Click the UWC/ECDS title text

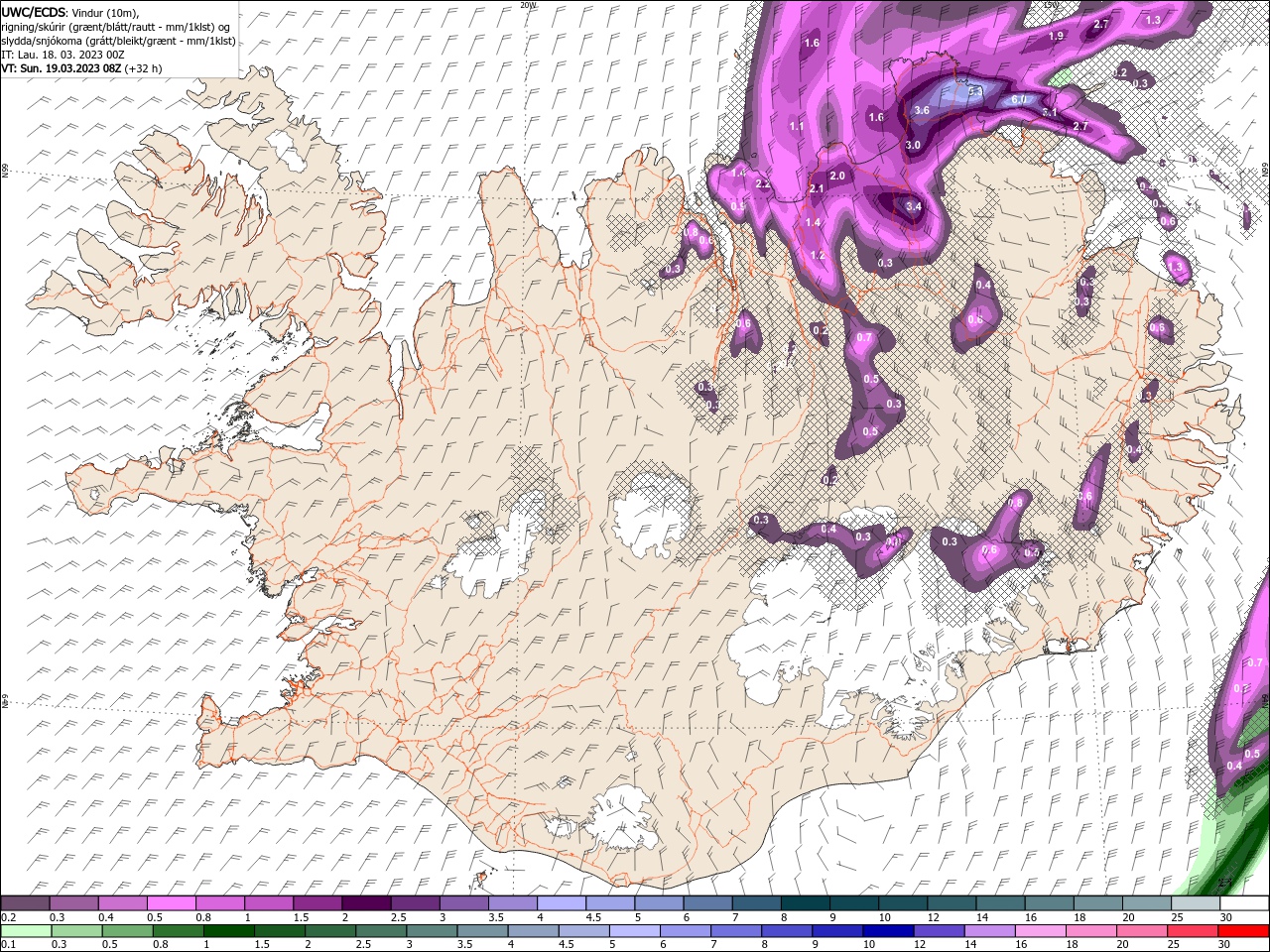(33, 12)
